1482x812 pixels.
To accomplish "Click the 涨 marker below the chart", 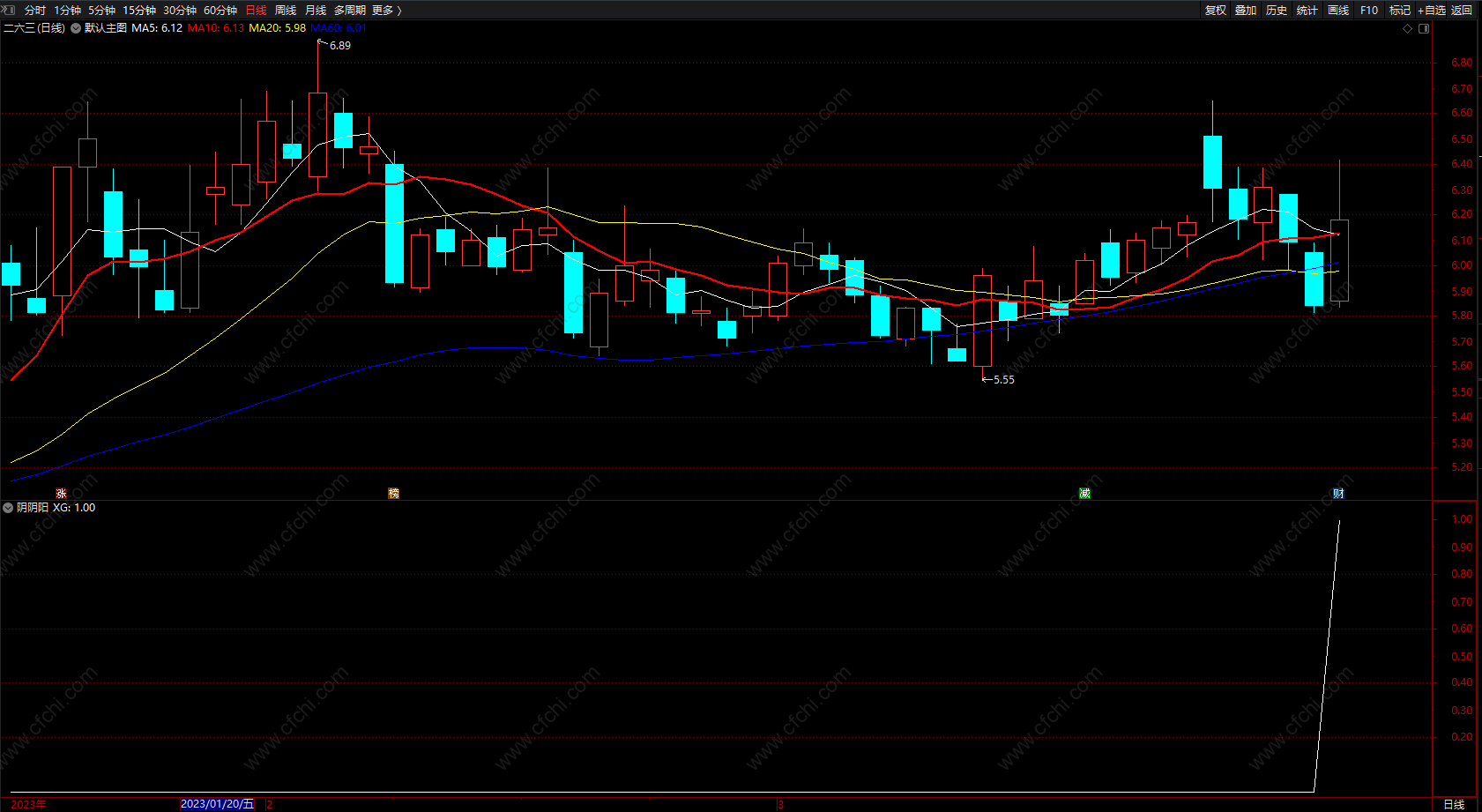I will 61,494.
